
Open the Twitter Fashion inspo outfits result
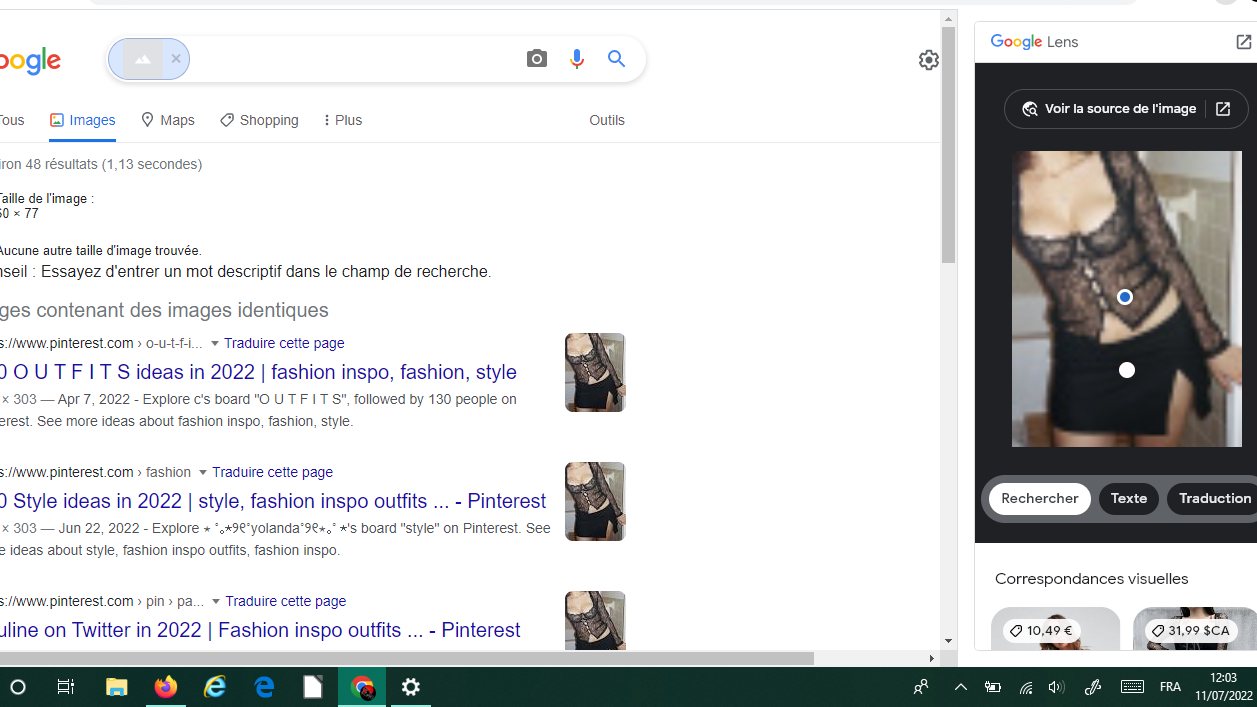(260, 630)
